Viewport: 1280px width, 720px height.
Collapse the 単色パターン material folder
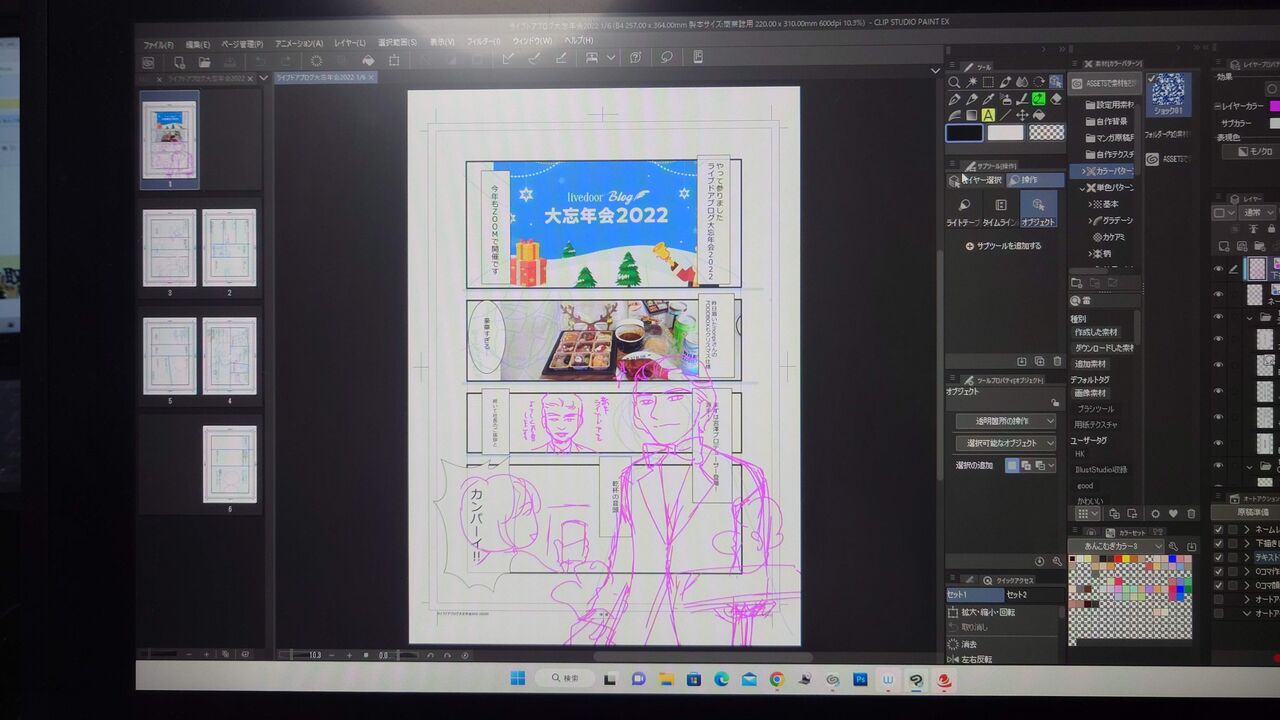(x=1083, y=187)
